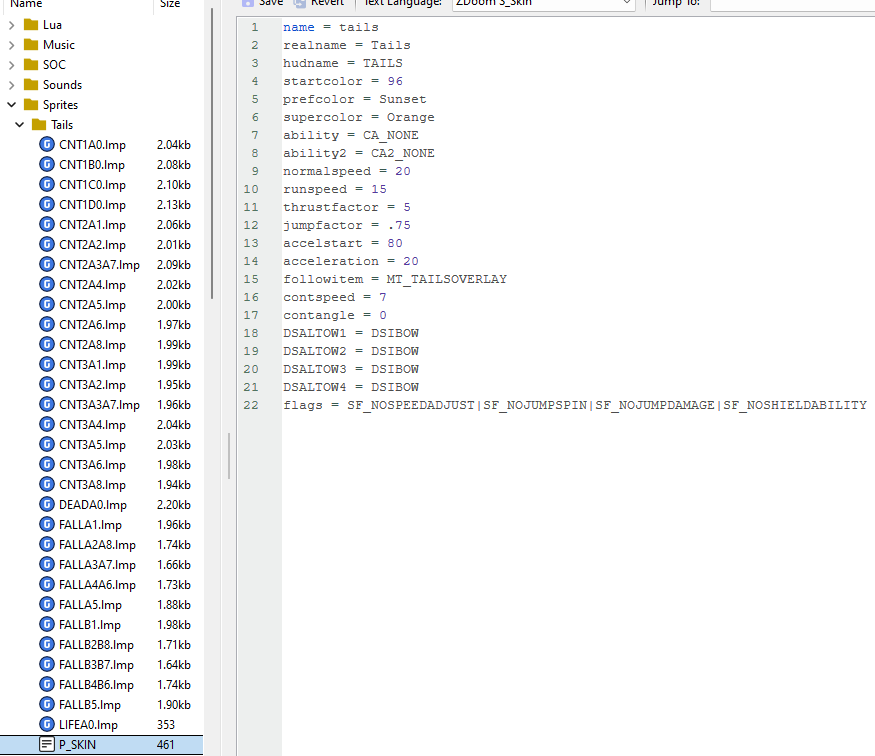Image resolution: width=875 pixels, height=756 pixels.
Task: Click the CNT1D0.lmp graphic icon
Action: point(47,205)
